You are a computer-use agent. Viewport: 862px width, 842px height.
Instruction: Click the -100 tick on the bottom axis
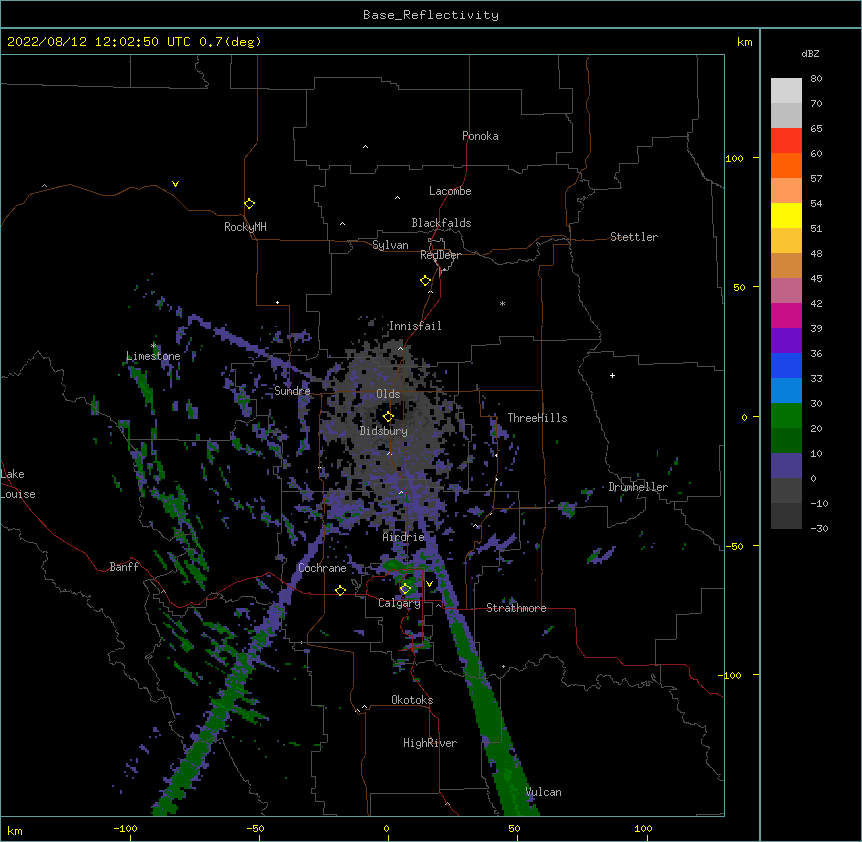click(x=125, y=828)
